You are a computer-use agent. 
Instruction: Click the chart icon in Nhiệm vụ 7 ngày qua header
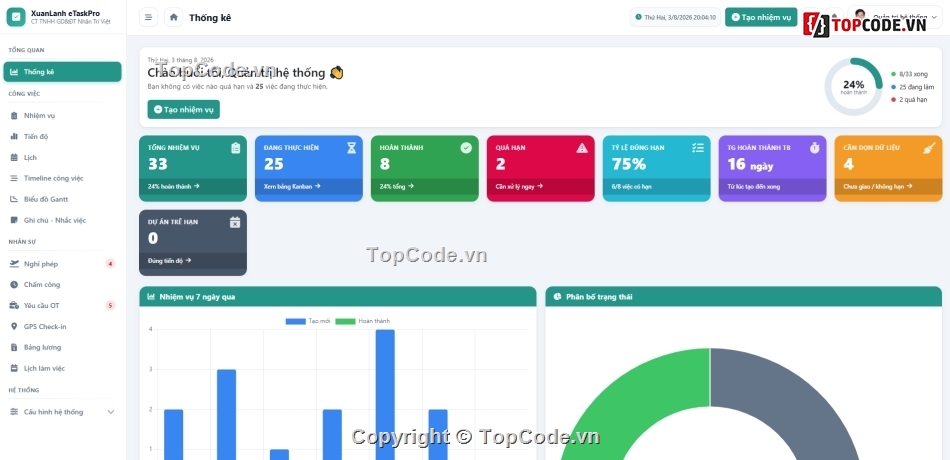151,297
